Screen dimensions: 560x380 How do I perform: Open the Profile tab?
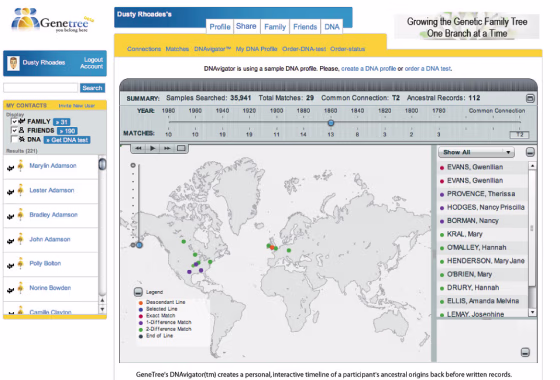pos(220,27)
